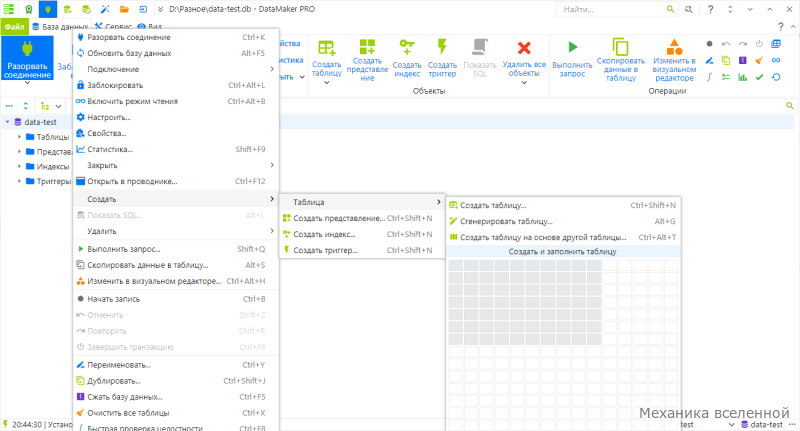This screenshot has width=800, height=431.
Task: Open dropdown chevron under Создать таблицу ribbon button
Action: pyautogui.click(x=327, y=82)
